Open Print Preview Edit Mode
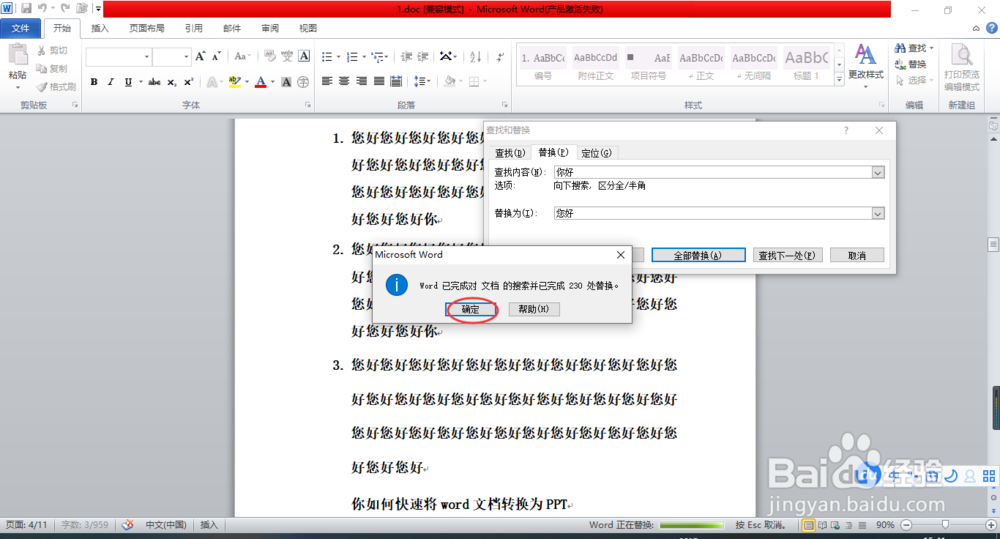Image resolution: width=1000 pixels, height=539 pixels. click(962, 68)
